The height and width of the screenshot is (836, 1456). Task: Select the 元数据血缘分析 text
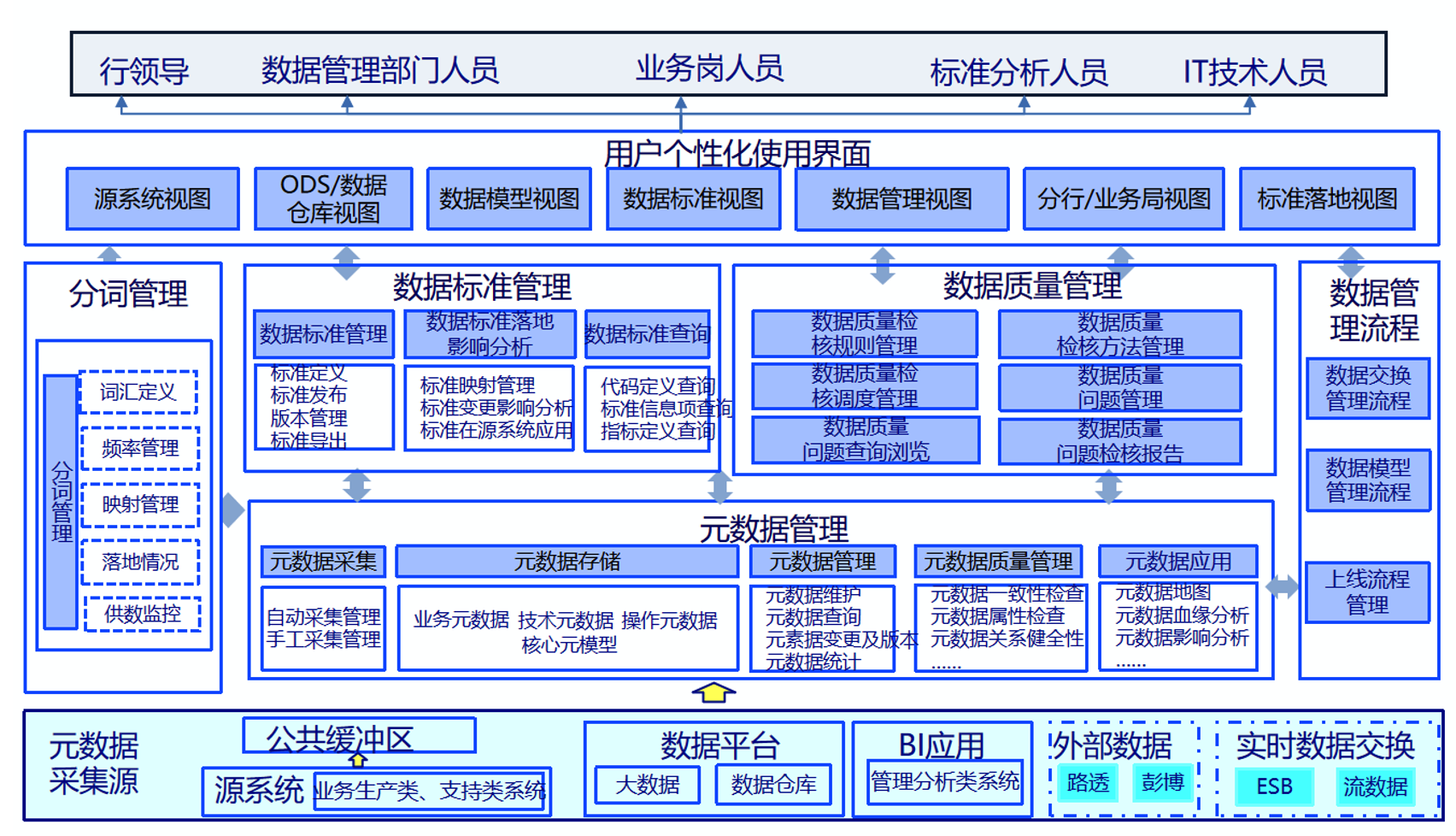[x=1182, y=615]
